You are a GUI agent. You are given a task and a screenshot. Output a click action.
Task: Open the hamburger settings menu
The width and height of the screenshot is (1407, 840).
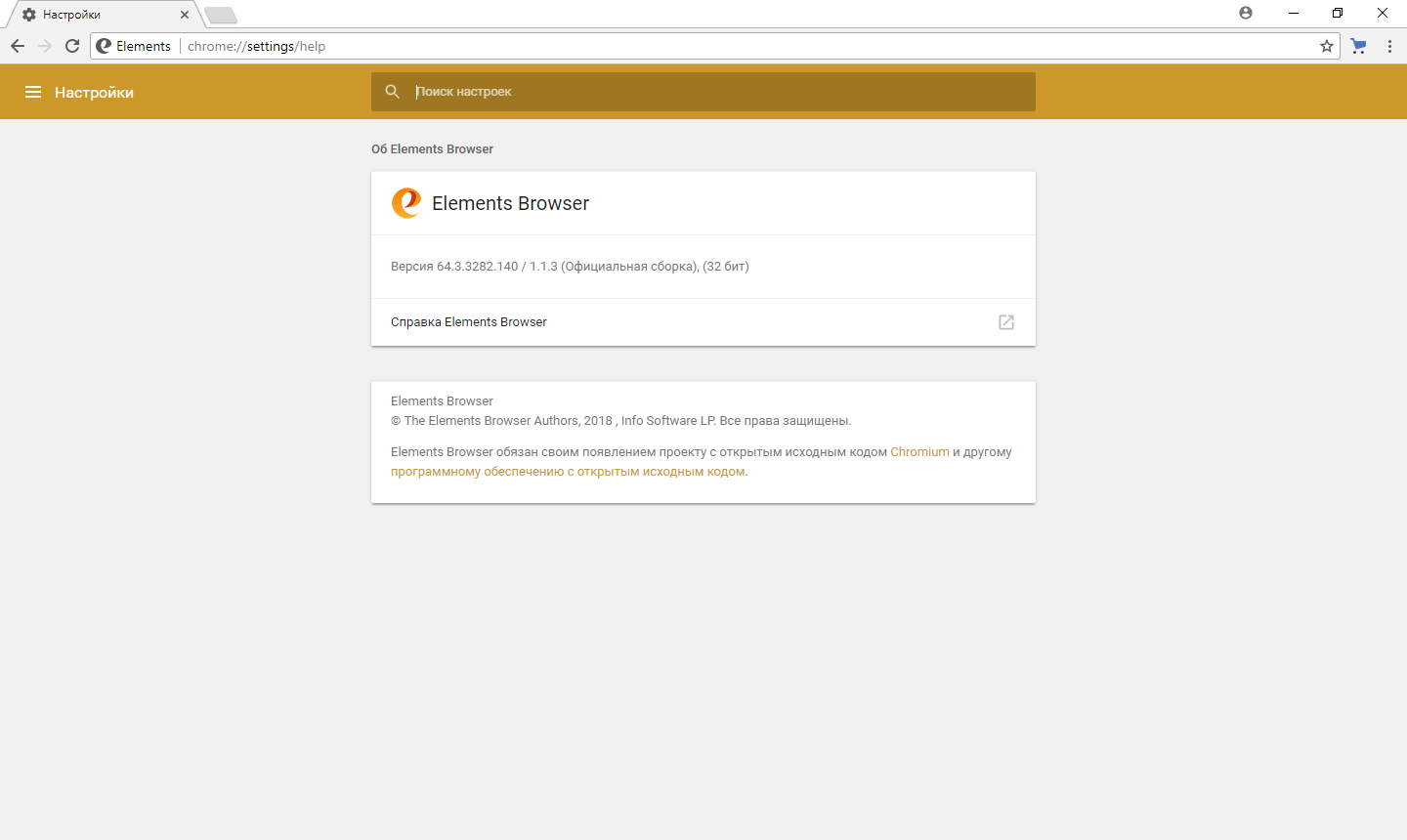point(33,92)
